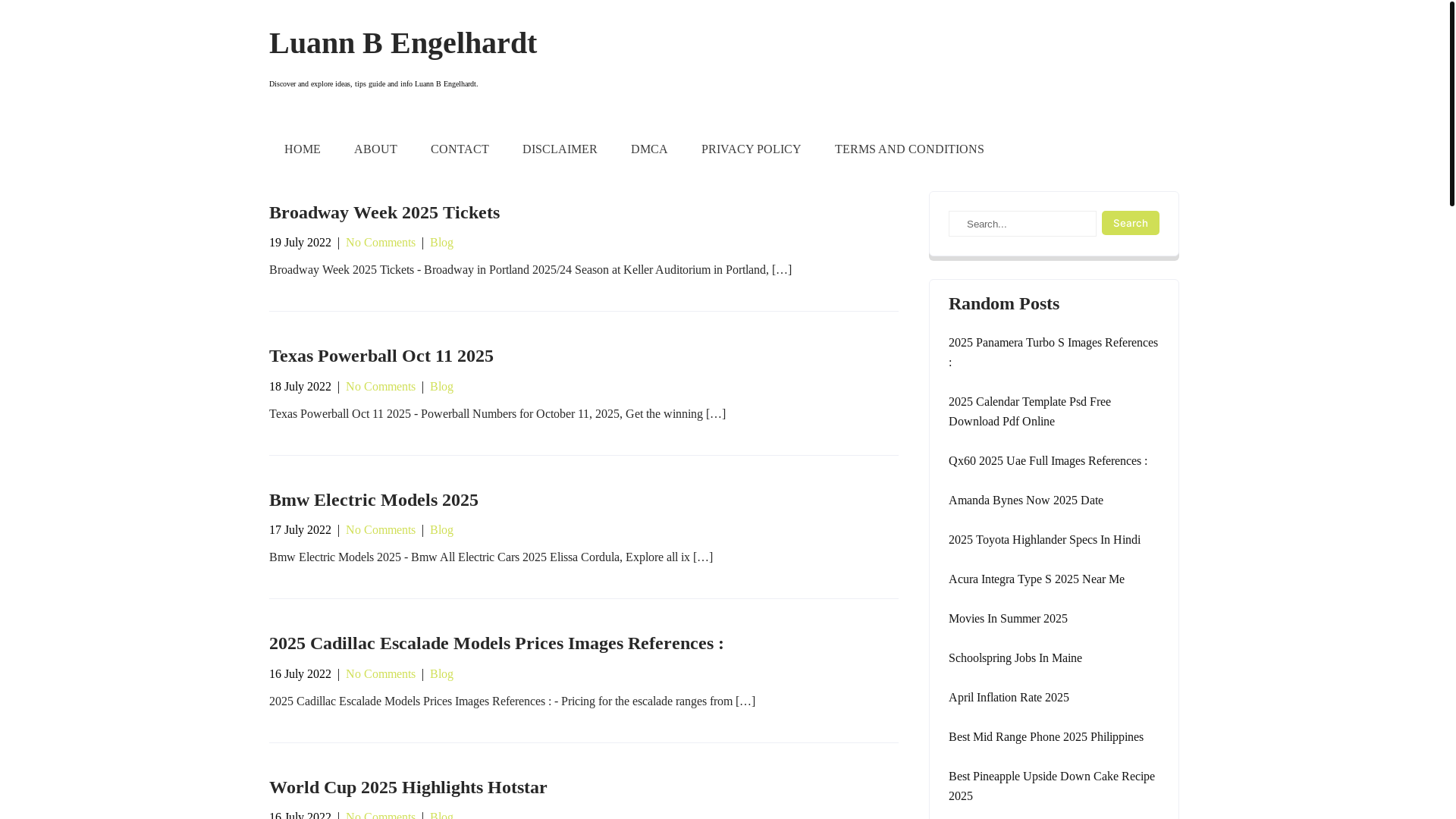Open No Comments under Texas Powerball post

click(x=381, y=387)
